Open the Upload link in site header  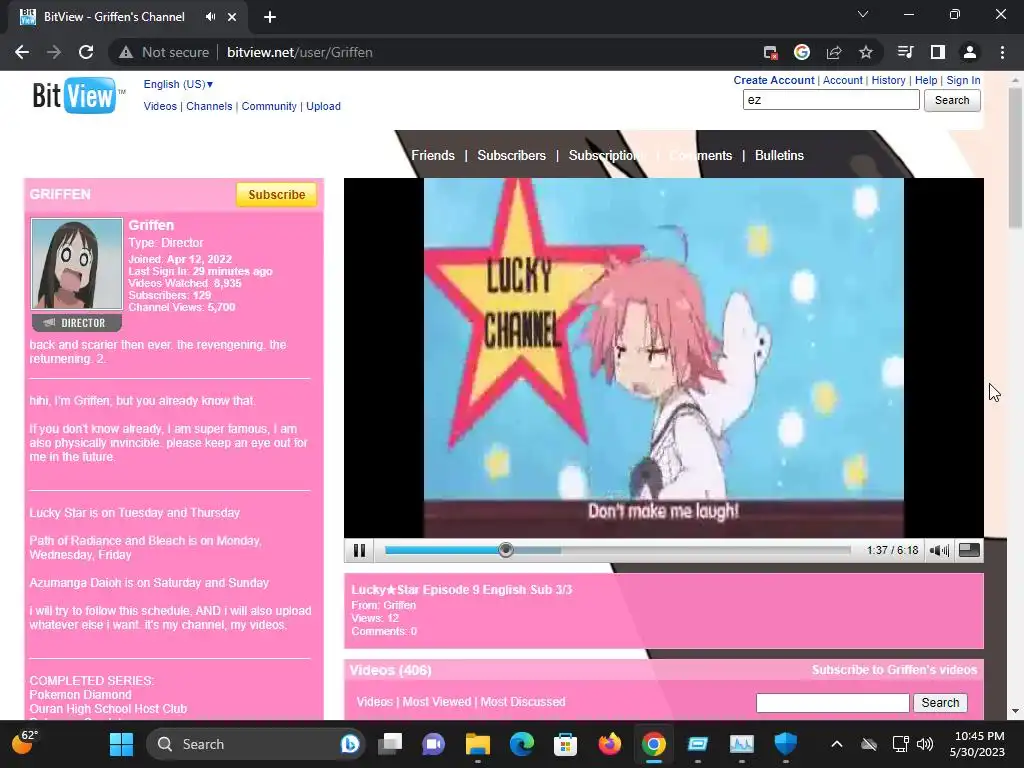323,106
